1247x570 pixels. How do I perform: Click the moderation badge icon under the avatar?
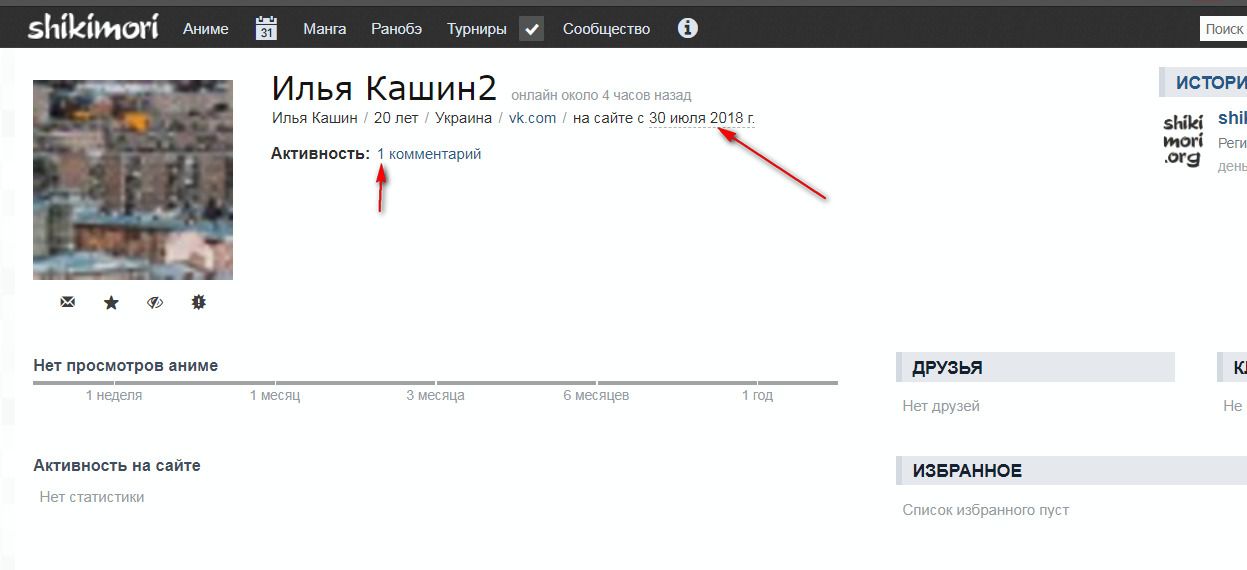pos(198,302)
